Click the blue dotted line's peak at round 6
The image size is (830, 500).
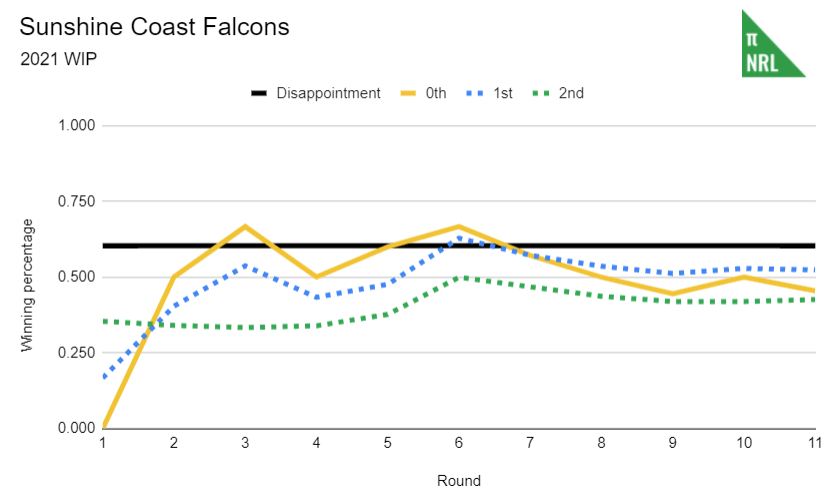[x=459, y=238]
